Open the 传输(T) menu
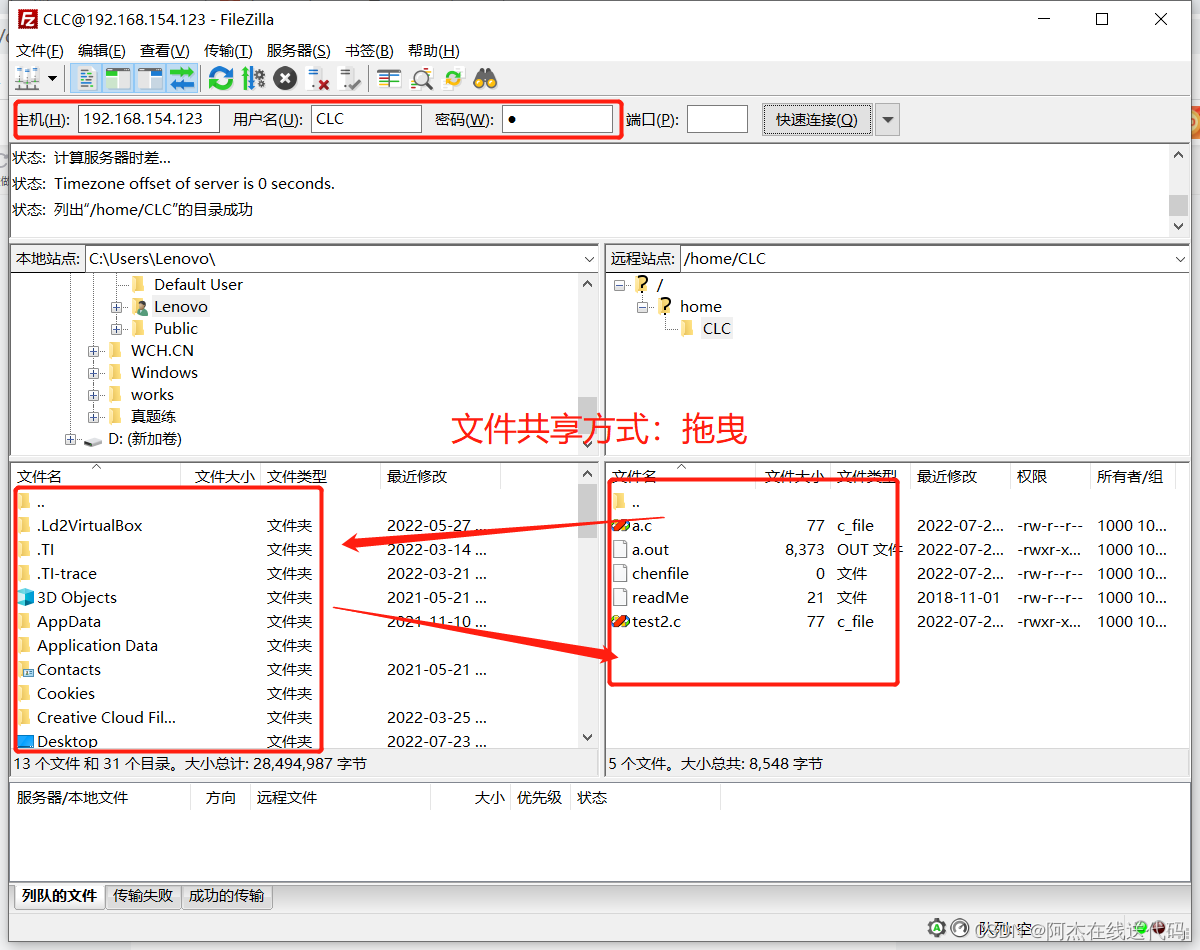The image size is (1200, 950). [x=228, y=50]
